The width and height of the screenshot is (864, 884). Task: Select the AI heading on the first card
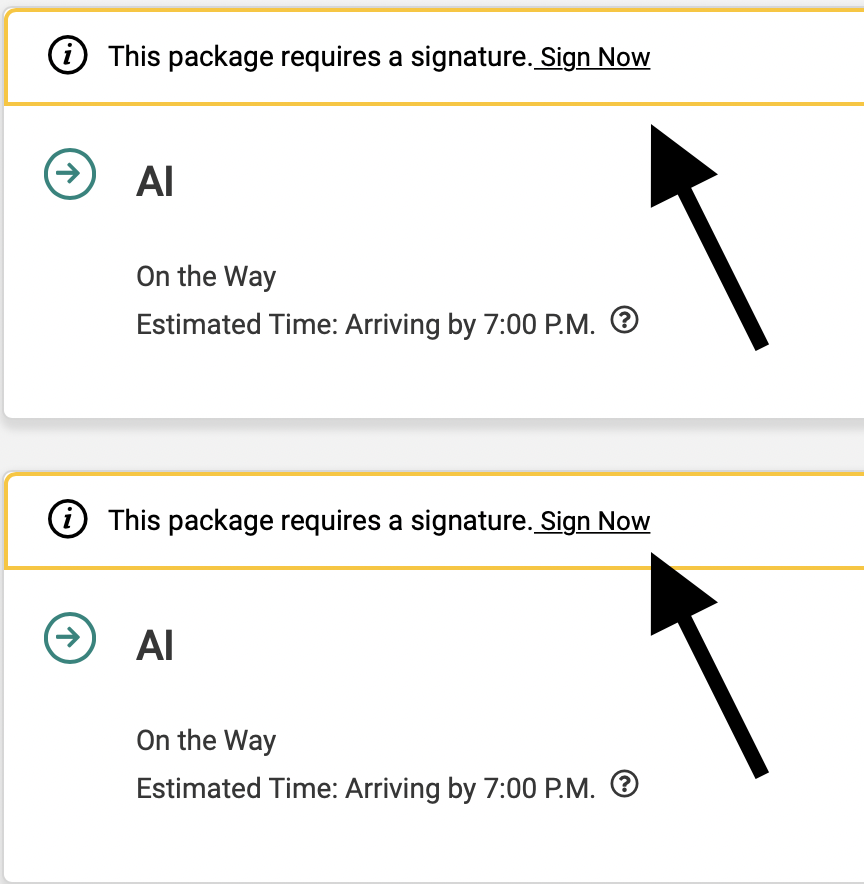(155, 183)
